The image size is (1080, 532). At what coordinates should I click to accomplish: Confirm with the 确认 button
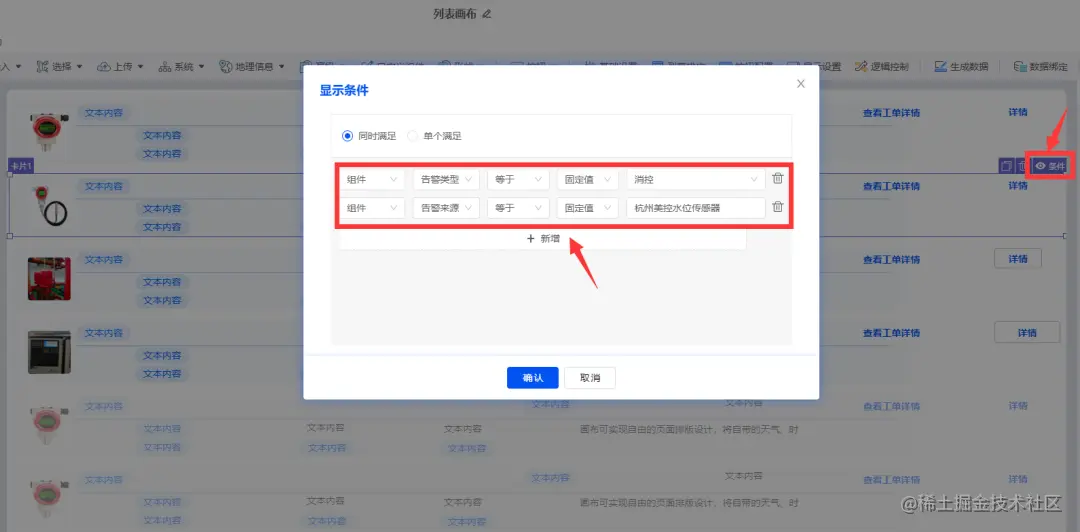tap(532, 378)
